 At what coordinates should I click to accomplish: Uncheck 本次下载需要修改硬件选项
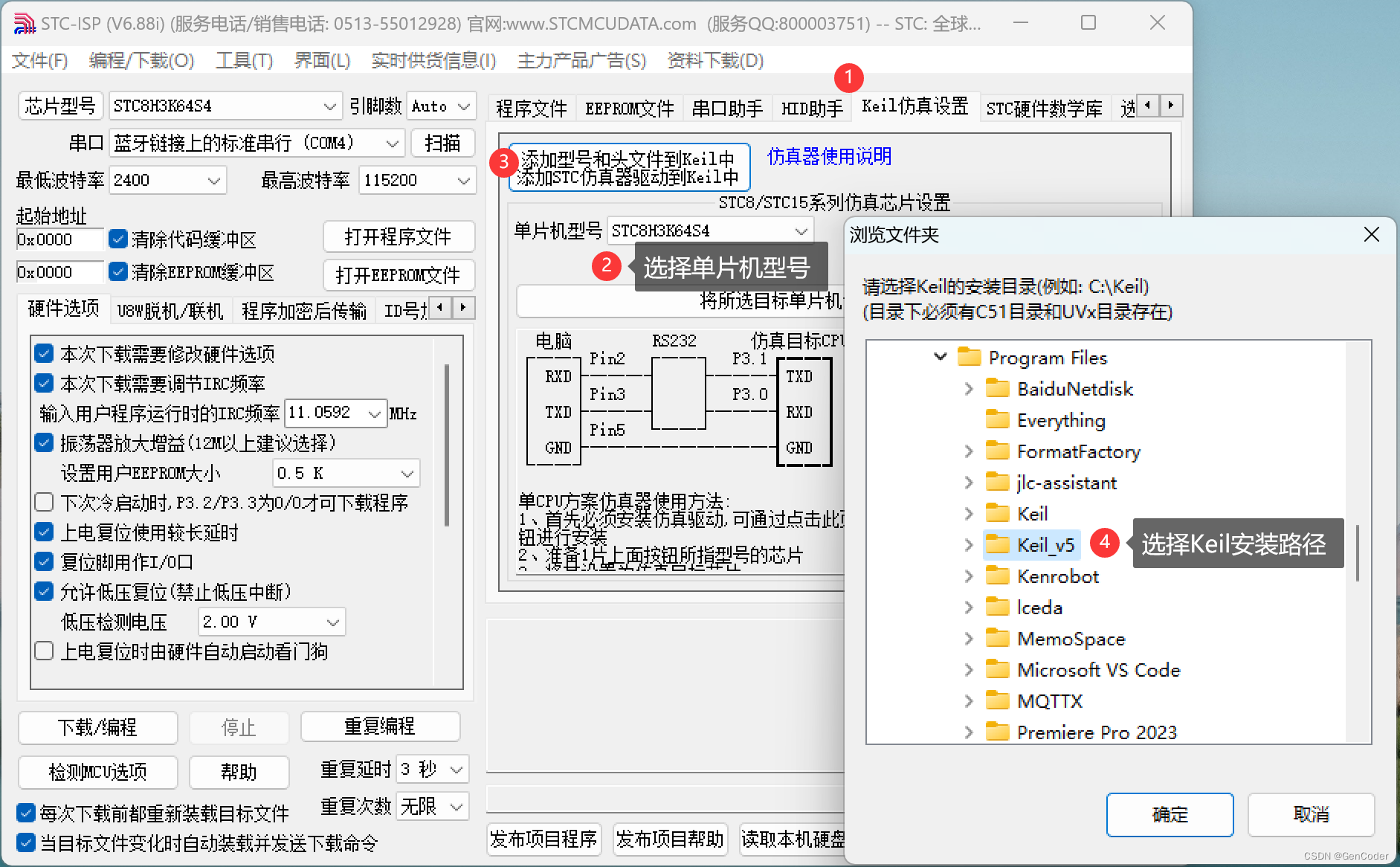pos(44,353)
